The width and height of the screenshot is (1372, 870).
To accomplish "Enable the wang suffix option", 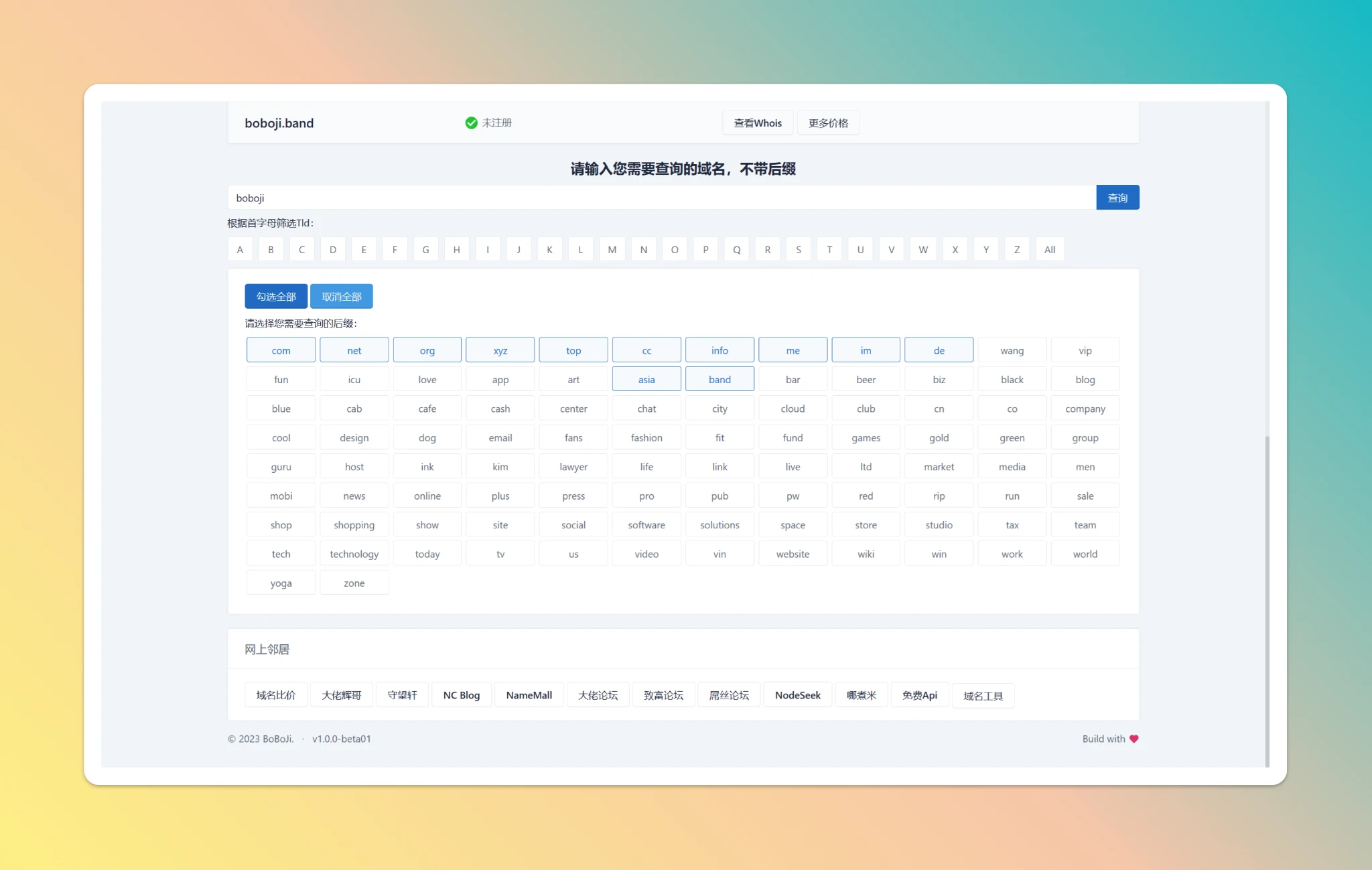I will [x=1012, y=350].
